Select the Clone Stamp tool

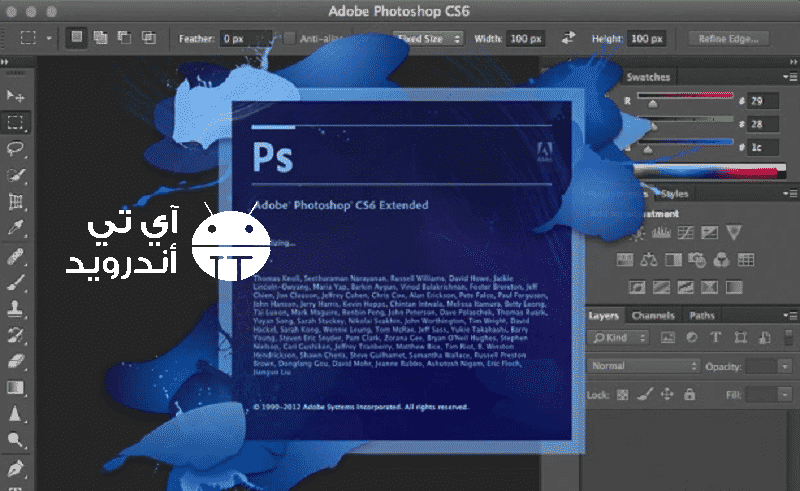click(15, 308)
